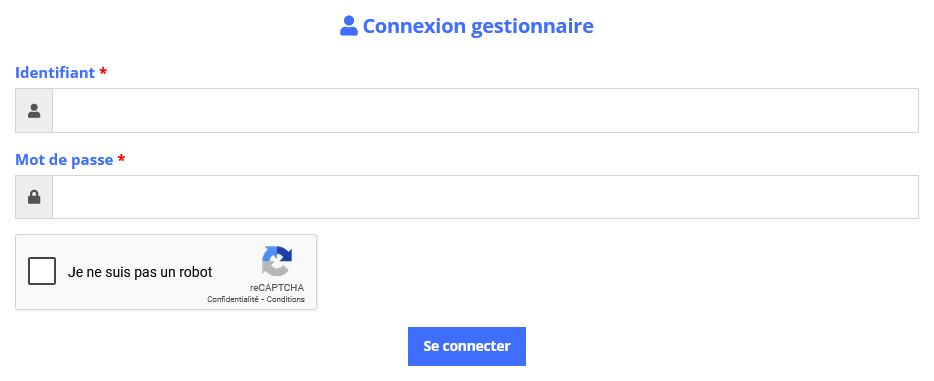Open the Conditions link in reCAPTCHA
Image resolution: width=934 pixels, height=381 pixels.
coord(286,299)
